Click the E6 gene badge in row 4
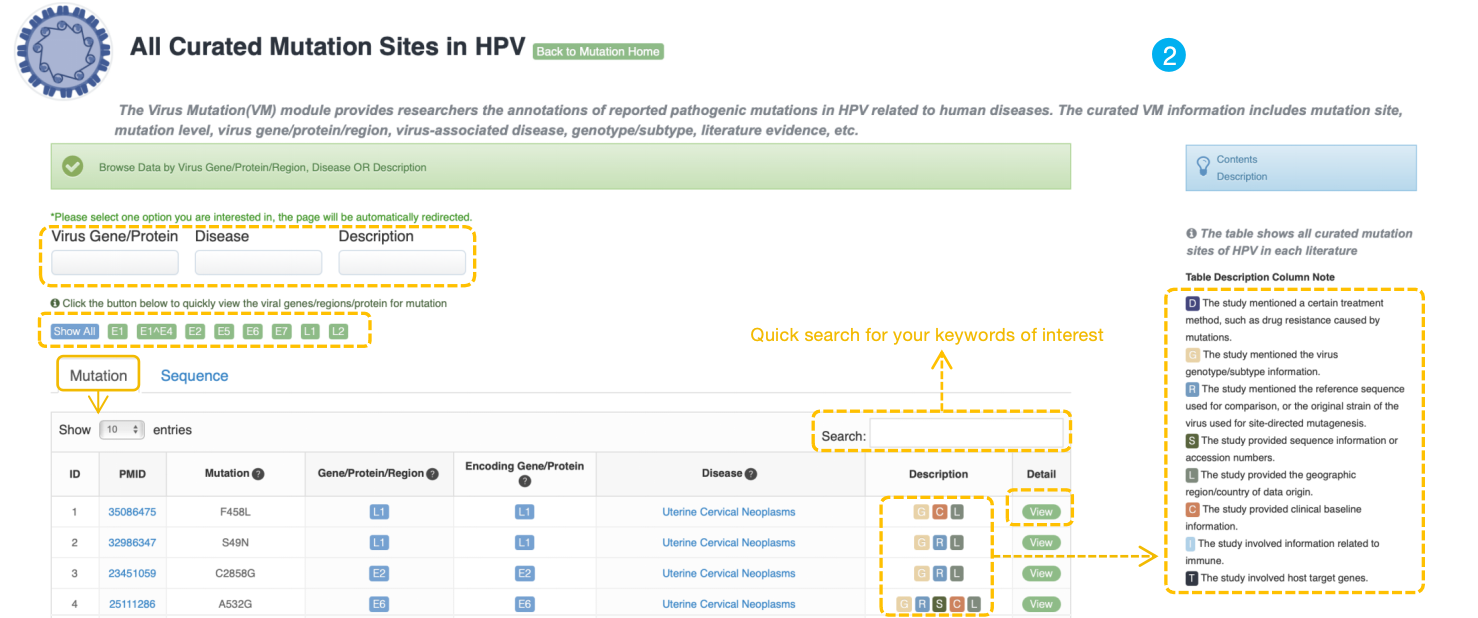The height and width of the screenshot is (618, 1478). coord(379,604)
